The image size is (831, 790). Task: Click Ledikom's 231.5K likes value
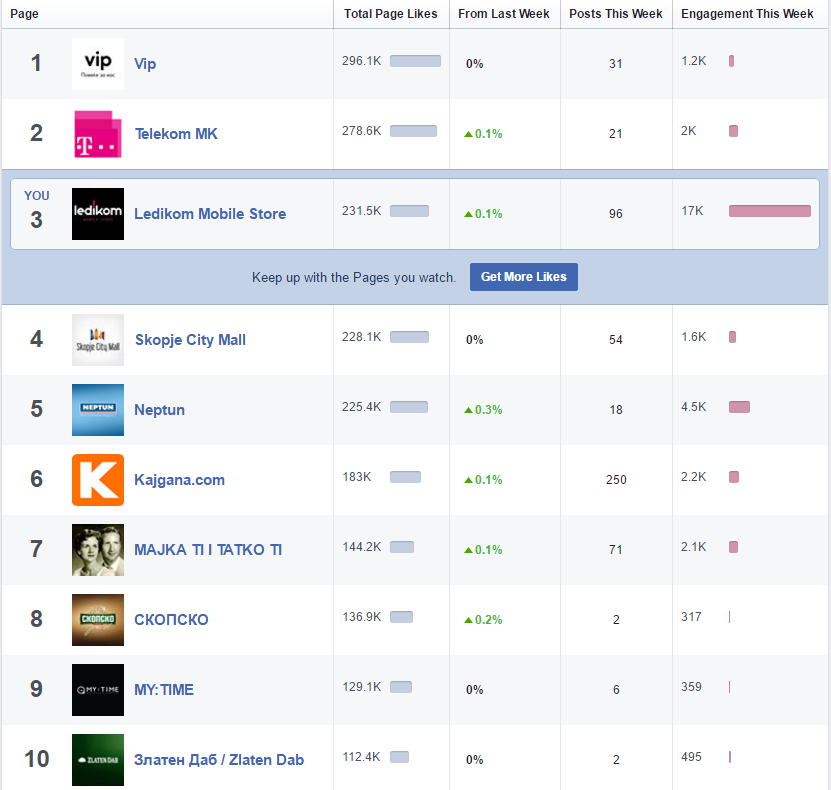(361, 211)
